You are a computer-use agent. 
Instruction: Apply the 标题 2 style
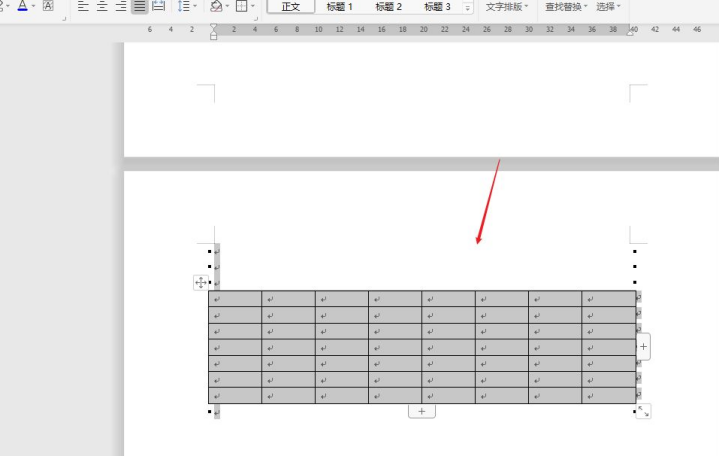click(x=388, y=7)
